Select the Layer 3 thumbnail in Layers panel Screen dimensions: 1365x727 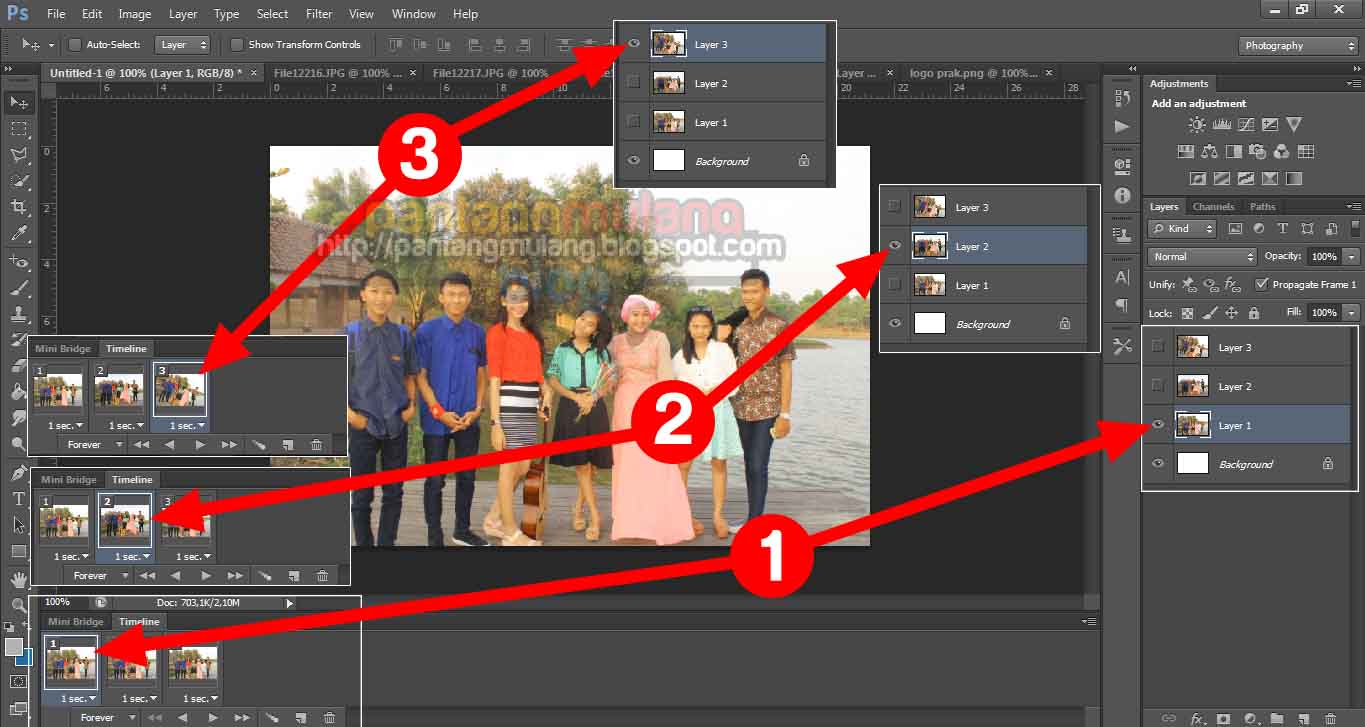[1192, 347]
